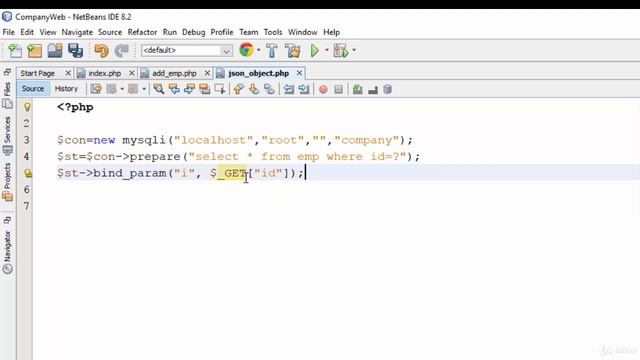Open the Window menu
Screen dimensions: 640x360
[302, 32]
